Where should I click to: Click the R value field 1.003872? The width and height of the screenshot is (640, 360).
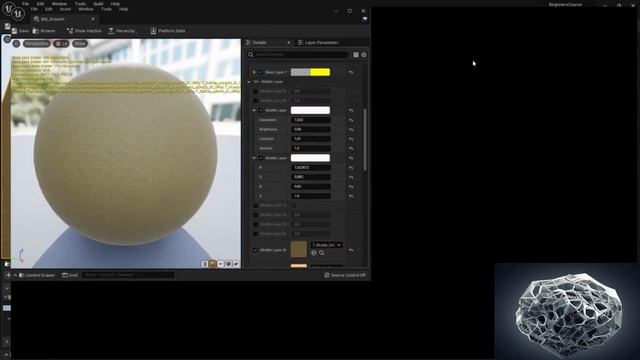[311, 168]
